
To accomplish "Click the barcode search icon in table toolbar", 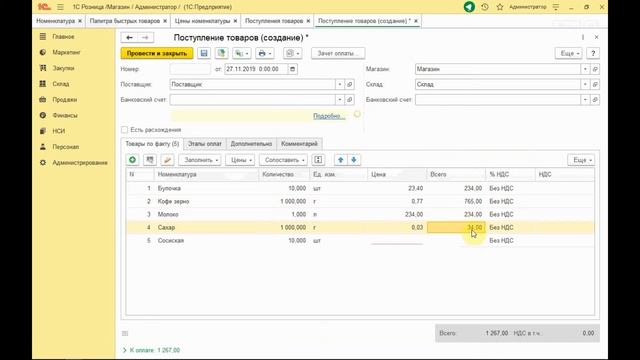I will pos(150,160).
